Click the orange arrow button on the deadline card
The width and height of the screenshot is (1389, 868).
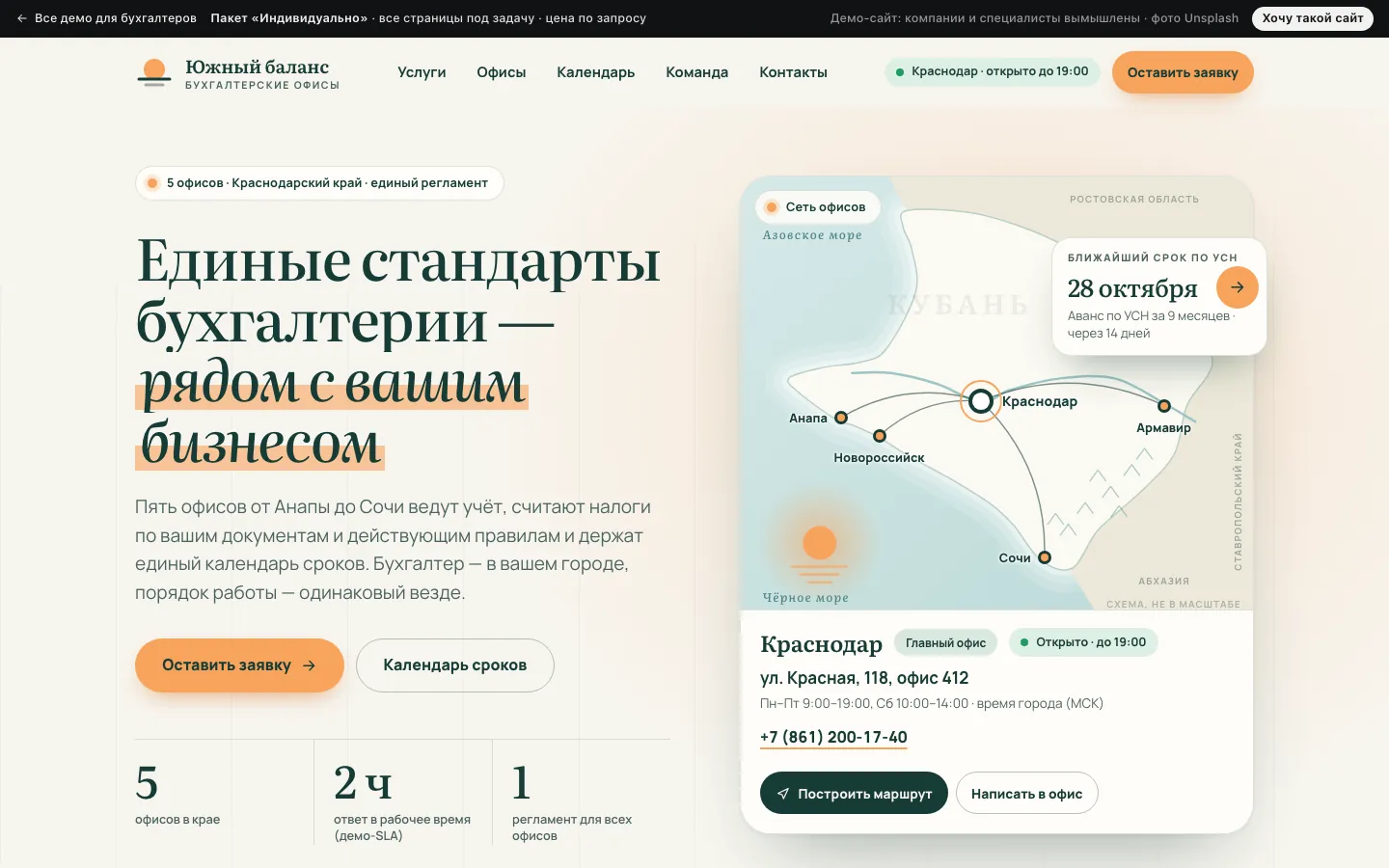(1237, 287)
